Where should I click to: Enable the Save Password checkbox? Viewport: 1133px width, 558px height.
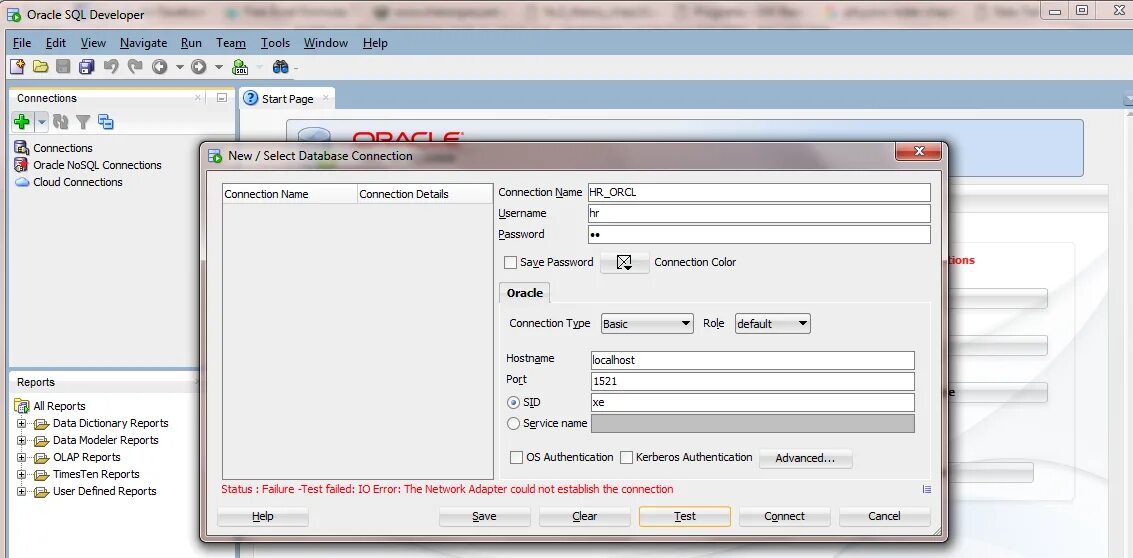[x=510, y=262]
